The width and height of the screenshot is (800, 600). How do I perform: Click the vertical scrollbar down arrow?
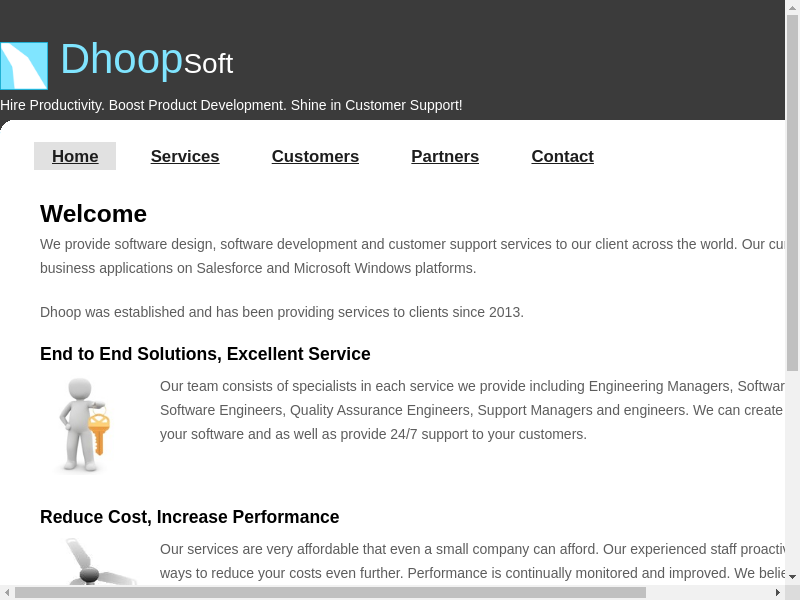pos(792,577)
